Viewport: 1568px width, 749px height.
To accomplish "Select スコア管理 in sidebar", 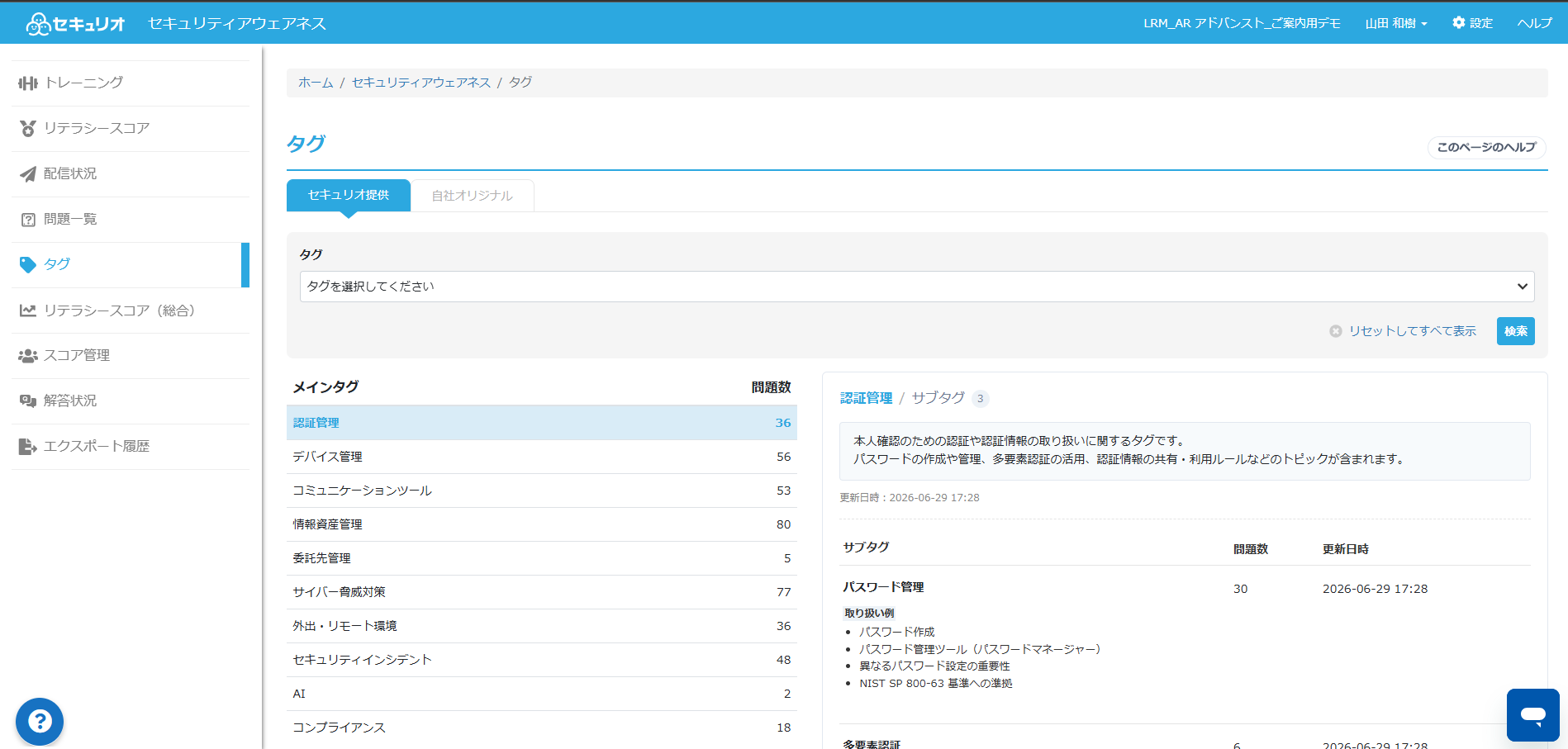I will [x=131, y=356].
